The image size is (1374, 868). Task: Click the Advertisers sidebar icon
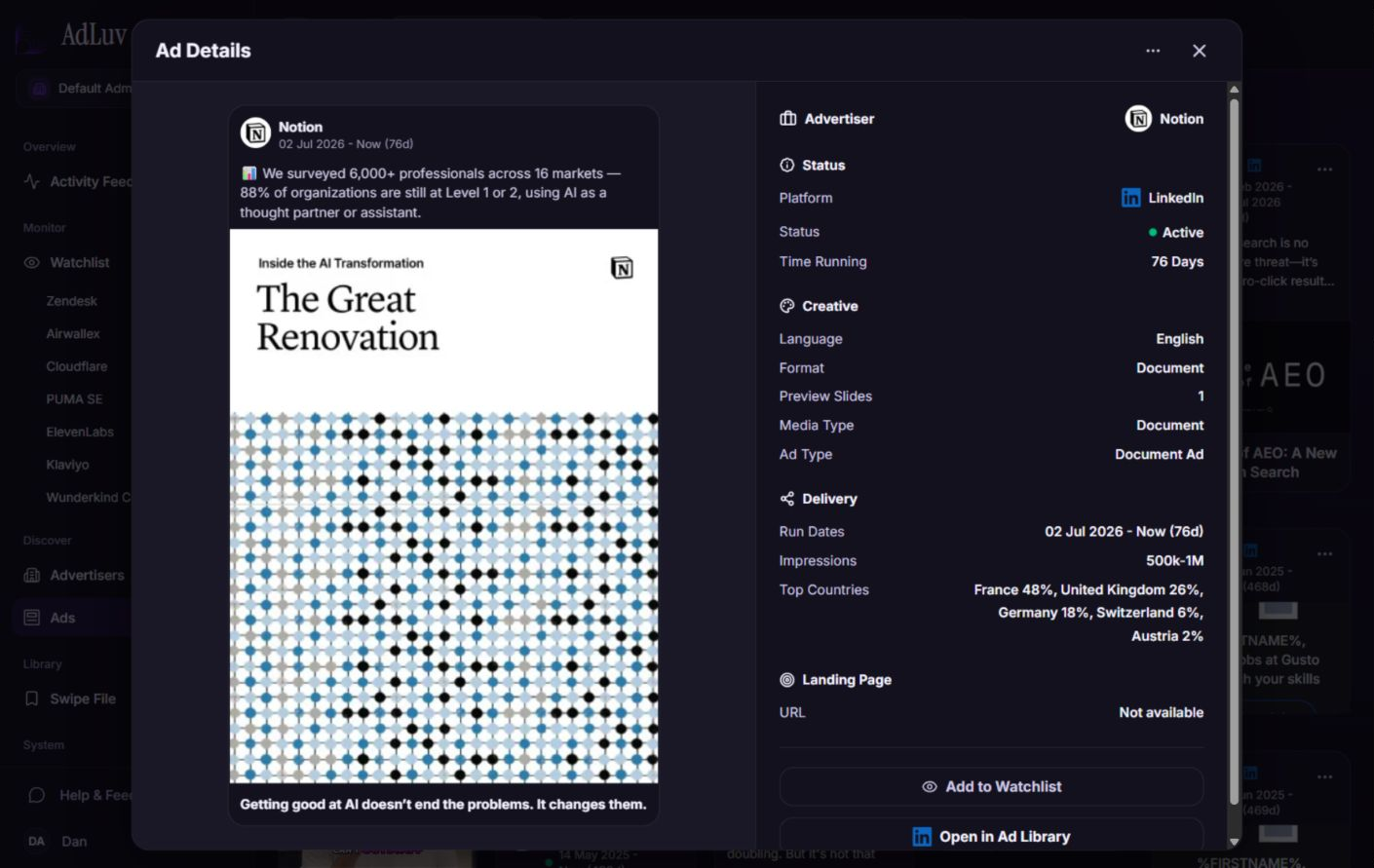pos(32,576)
